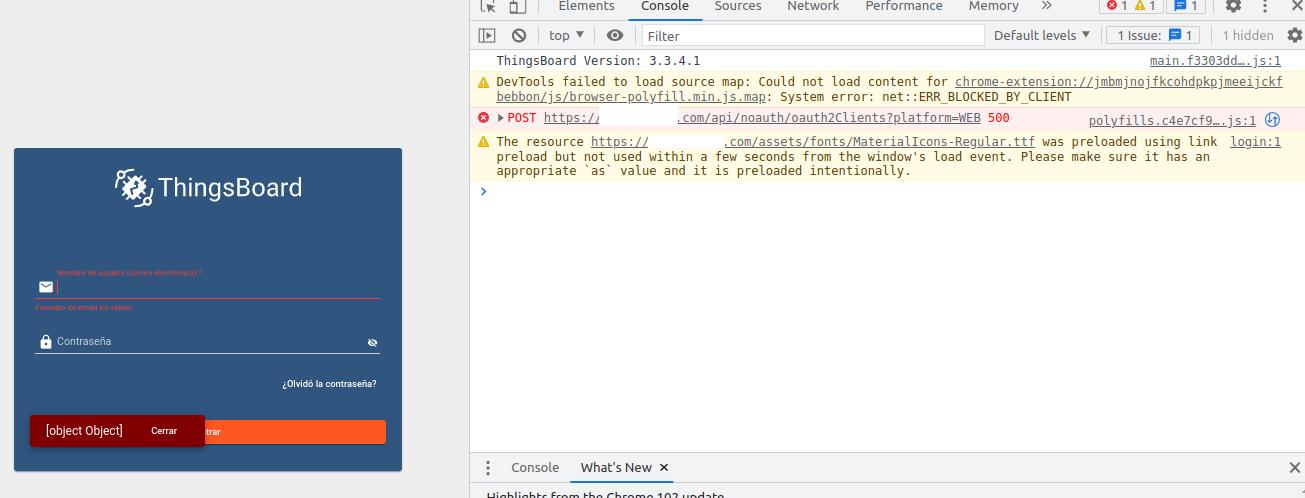Viewport: 1305px width, 498px height.
Task: Open the oauth2Clients POST request URL
Action: click(x=762, y=118)
